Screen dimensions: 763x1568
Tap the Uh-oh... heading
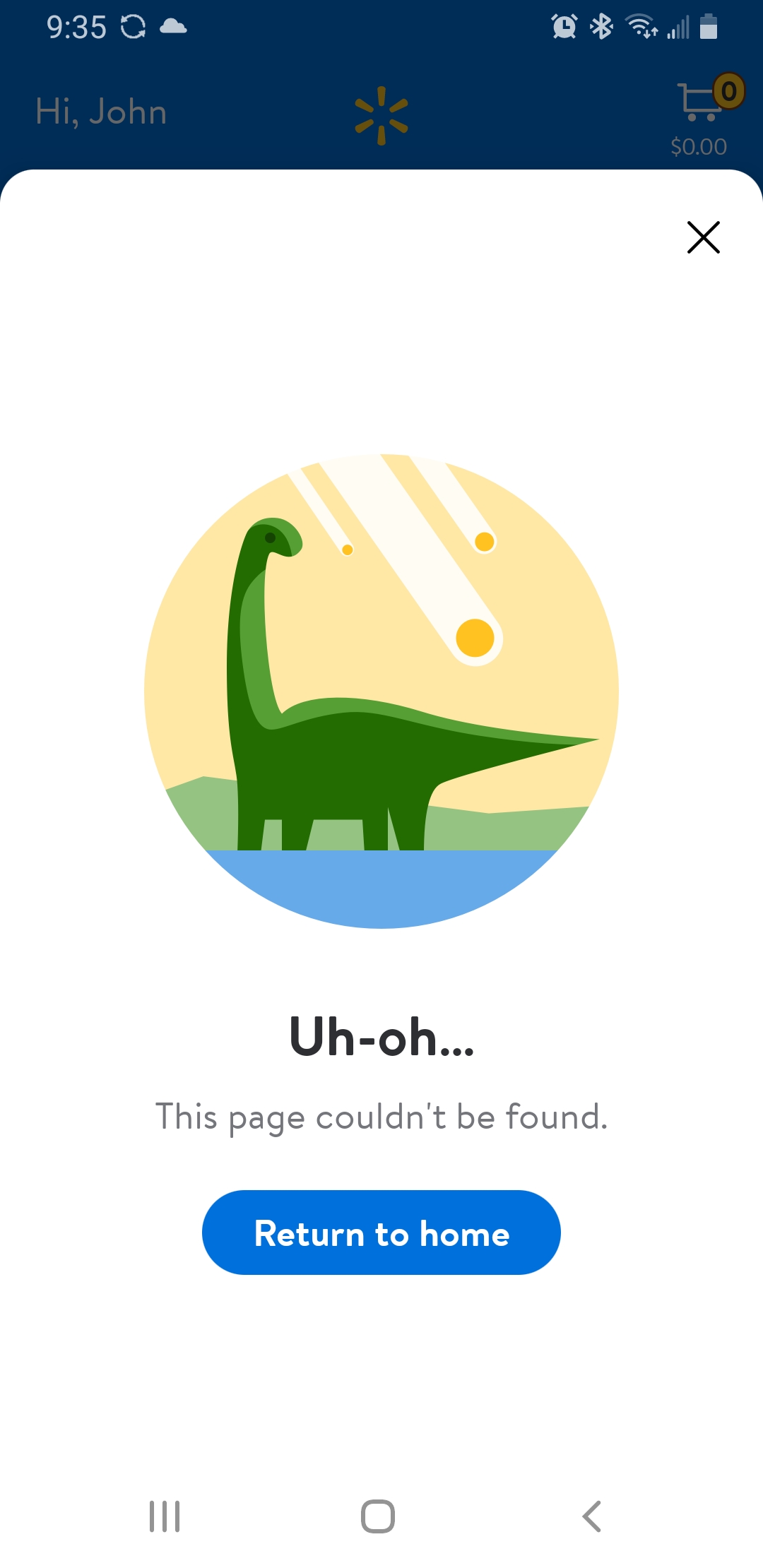click(x=381, y=1038)
